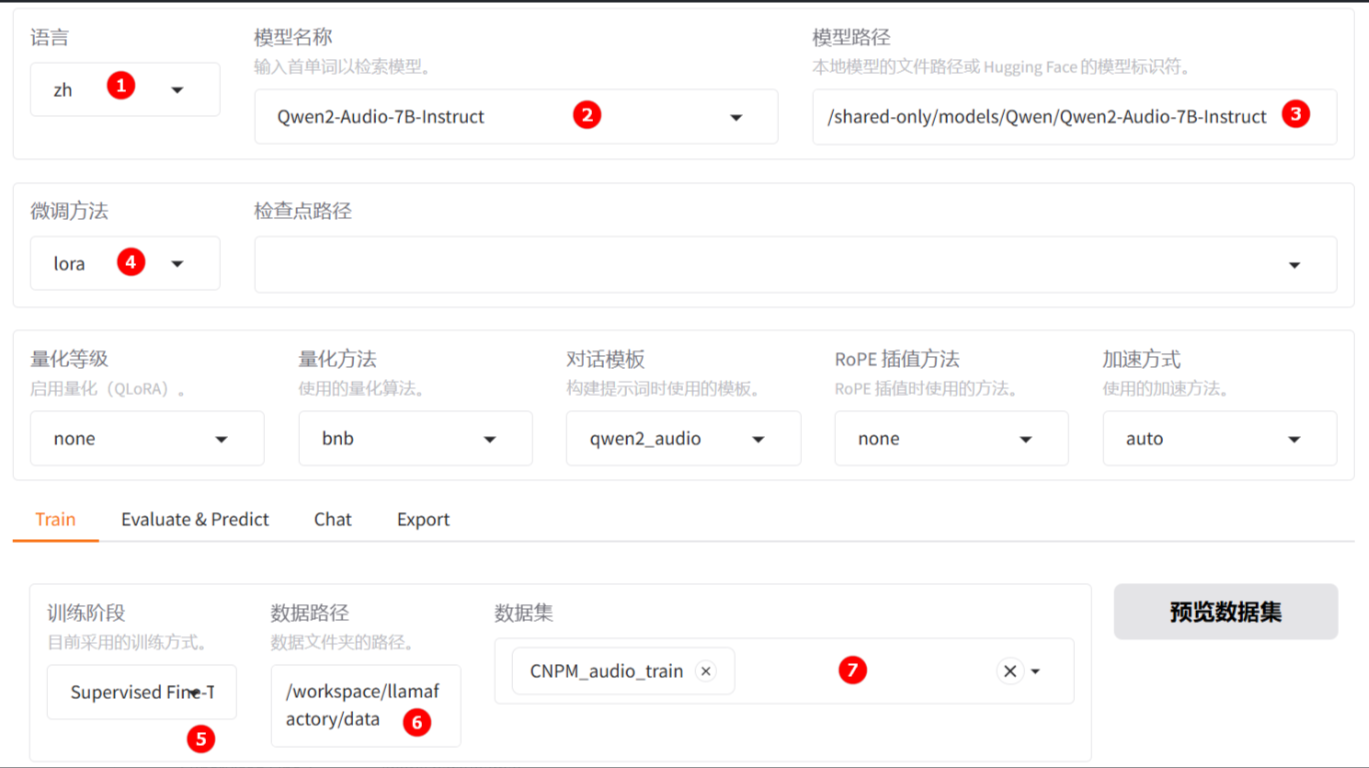The height and width of the screenshot is (768, 1369).
Task: Open the 微调方法 lora dropdown
Action: click(125, 264)
